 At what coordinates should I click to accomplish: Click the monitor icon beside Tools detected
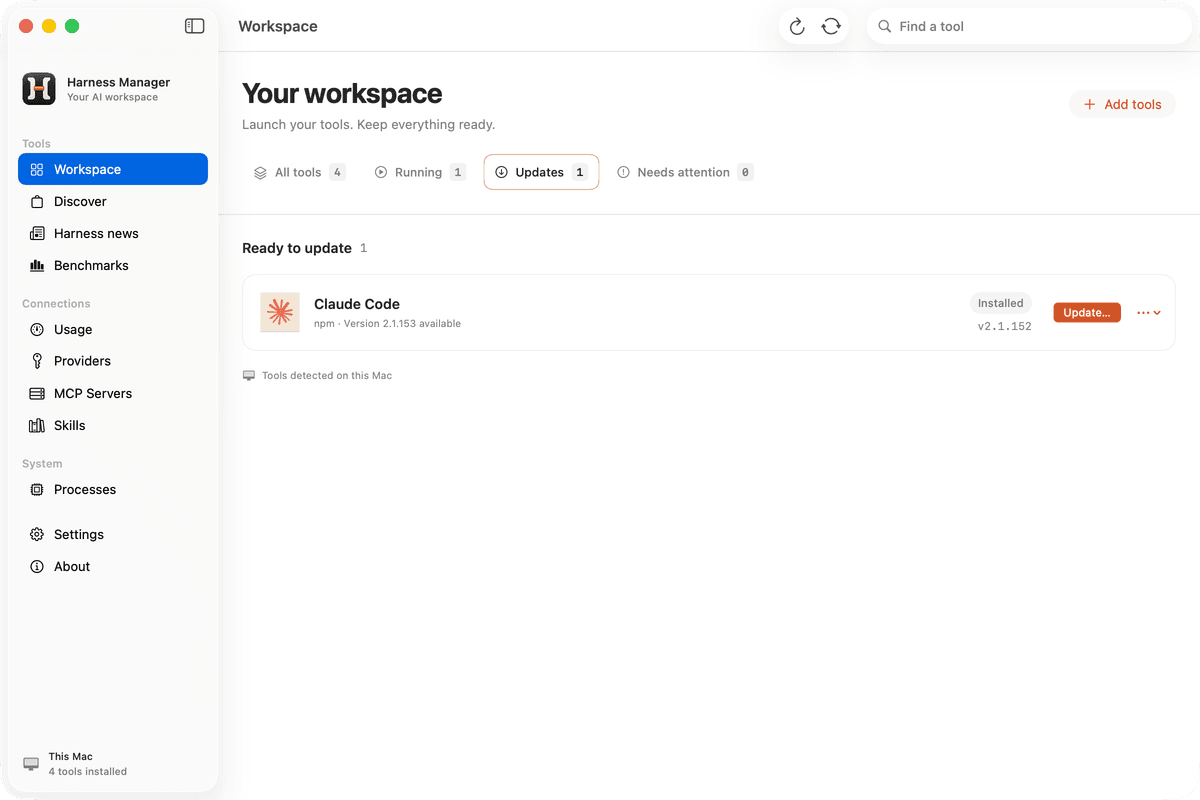click(x=249, y=376)
